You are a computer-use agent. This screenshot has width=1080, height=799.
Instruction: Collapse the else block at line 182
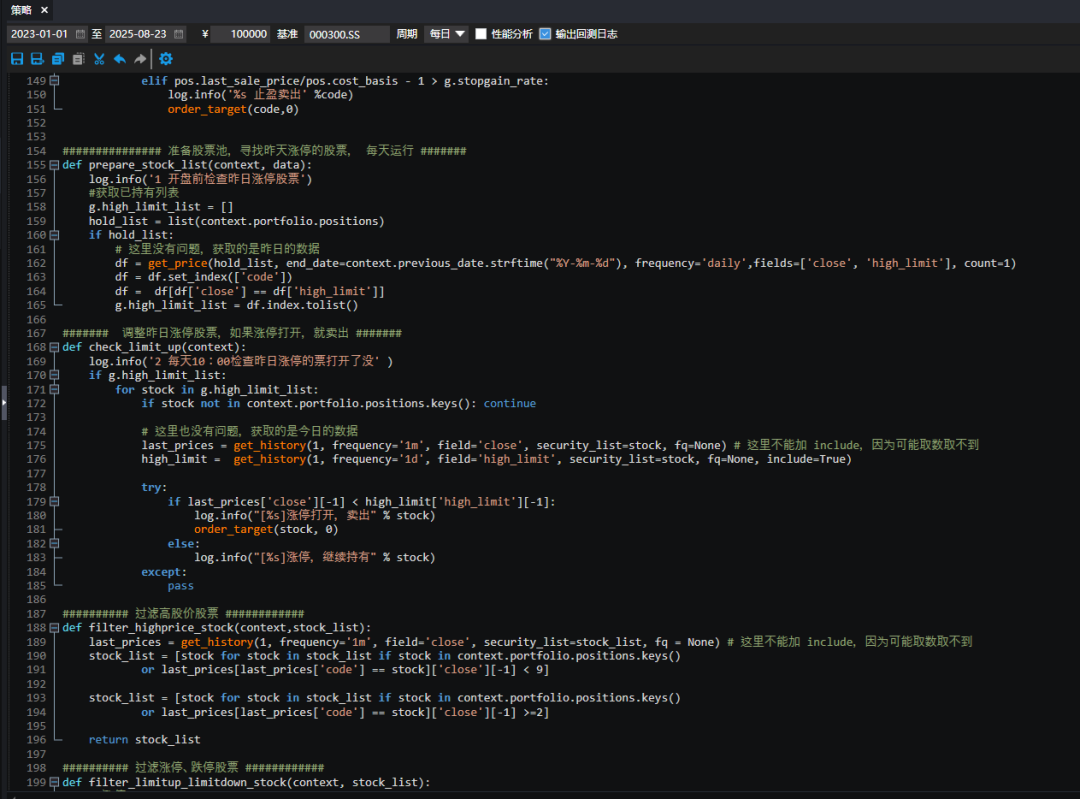click(54, 543)
